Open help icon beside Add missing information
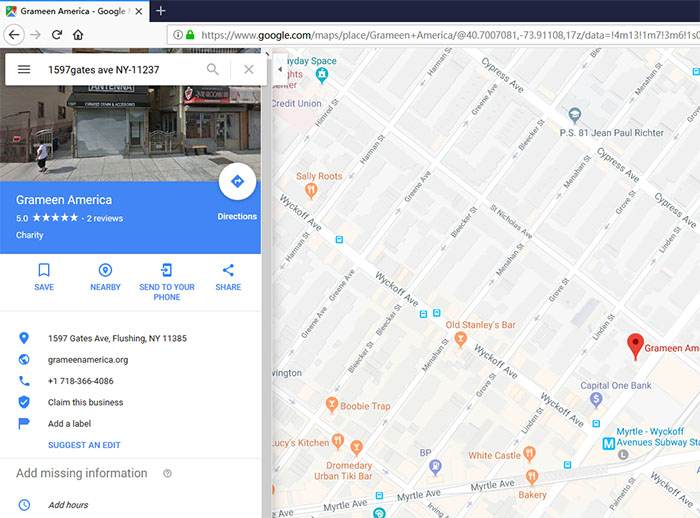 click(167, 474)
